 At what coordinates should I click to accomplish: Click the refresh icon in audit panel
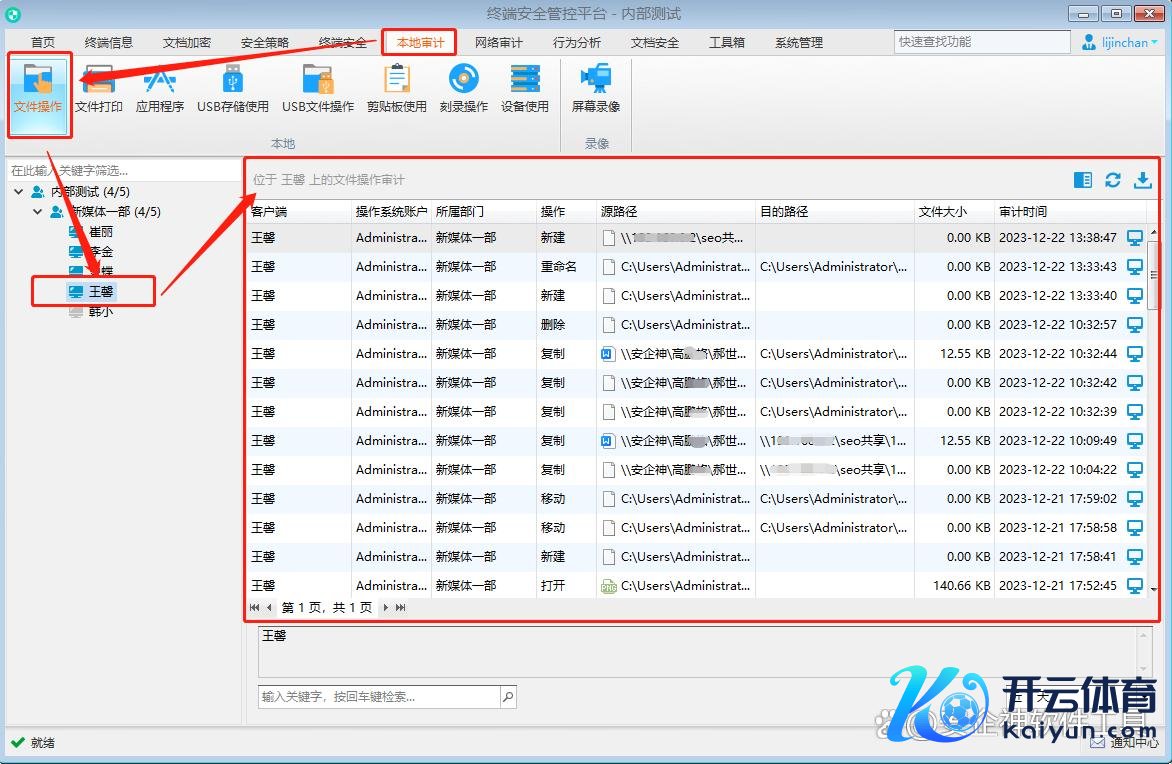[x=1112, y=180]
